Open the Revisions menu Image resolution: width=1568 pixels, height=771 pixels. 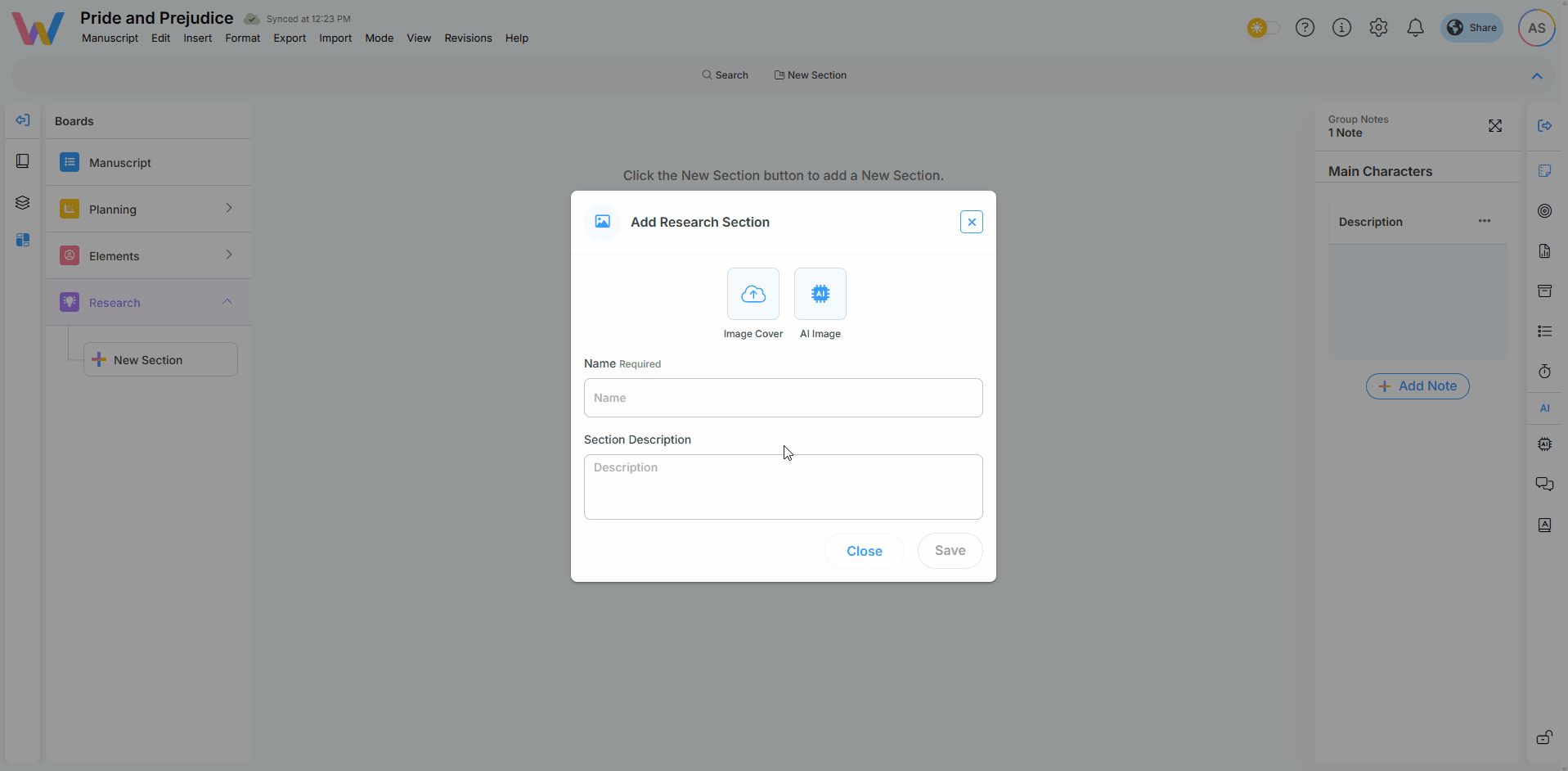tap(468, 38)
